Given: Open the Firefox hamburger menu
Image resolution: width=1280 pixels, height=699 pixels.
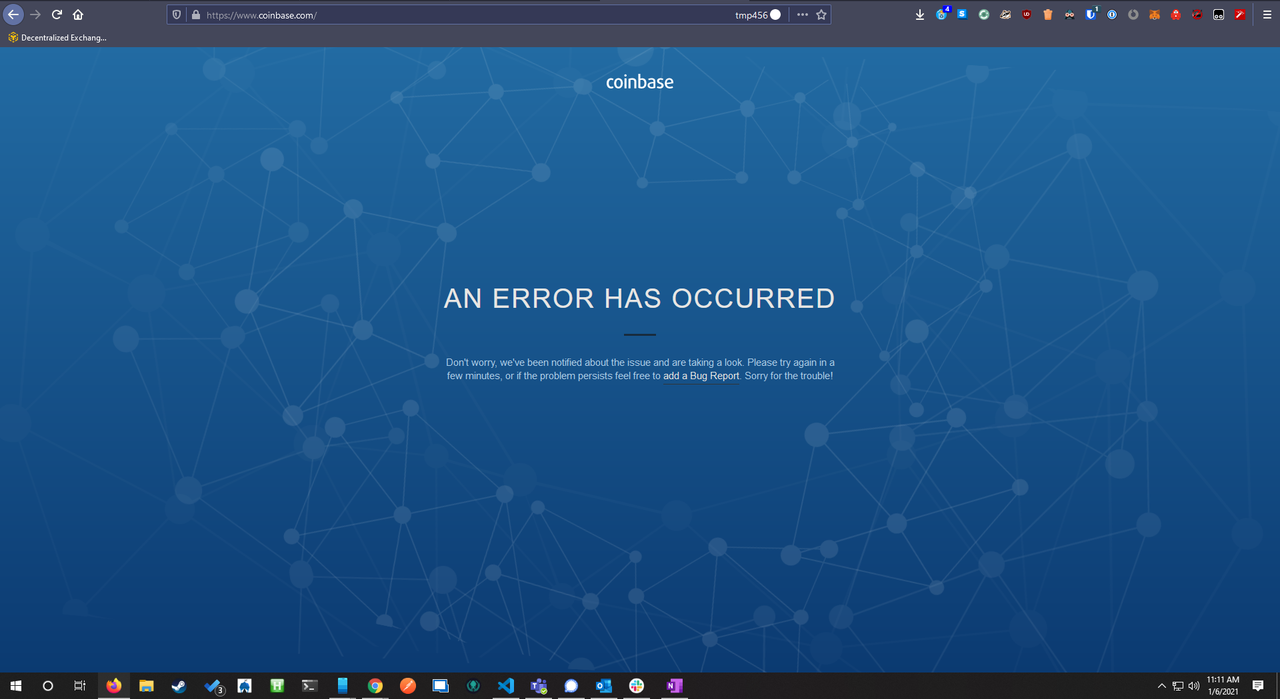Looking at the screenshot, I should click(1267, 15).
